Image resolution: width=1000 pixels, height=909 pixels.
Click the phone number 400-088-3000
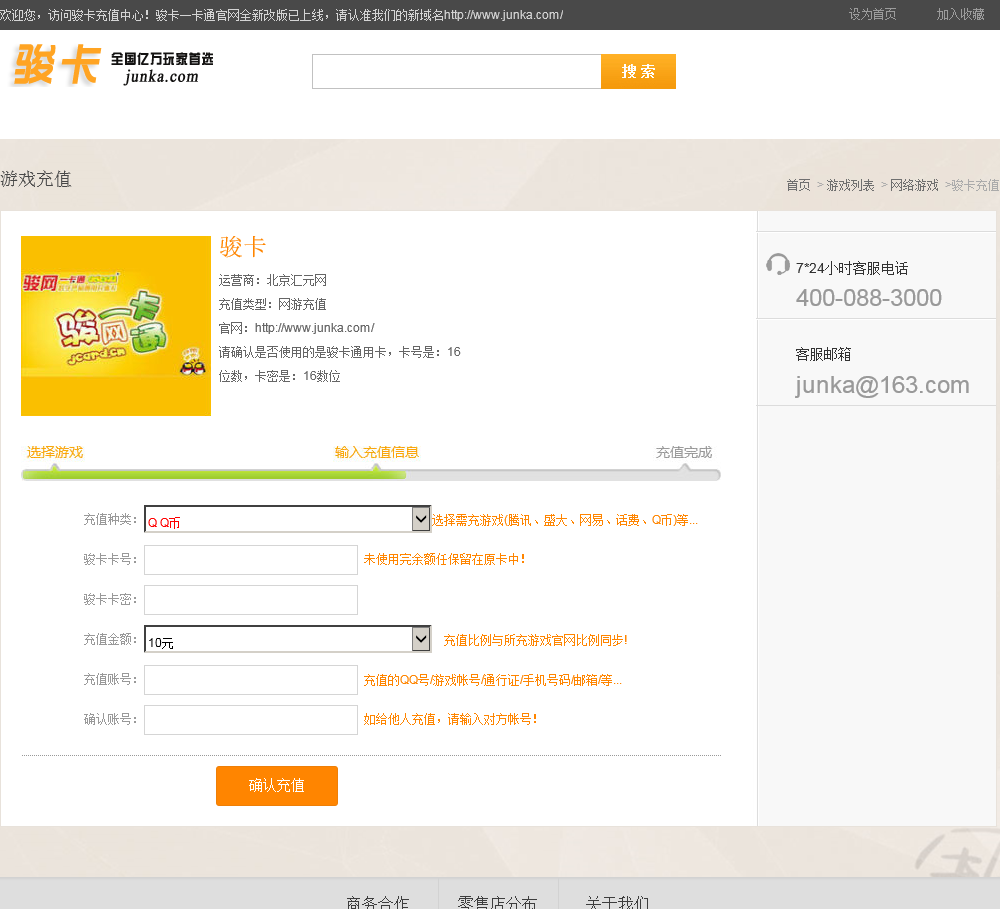click(x=869, y=298)
